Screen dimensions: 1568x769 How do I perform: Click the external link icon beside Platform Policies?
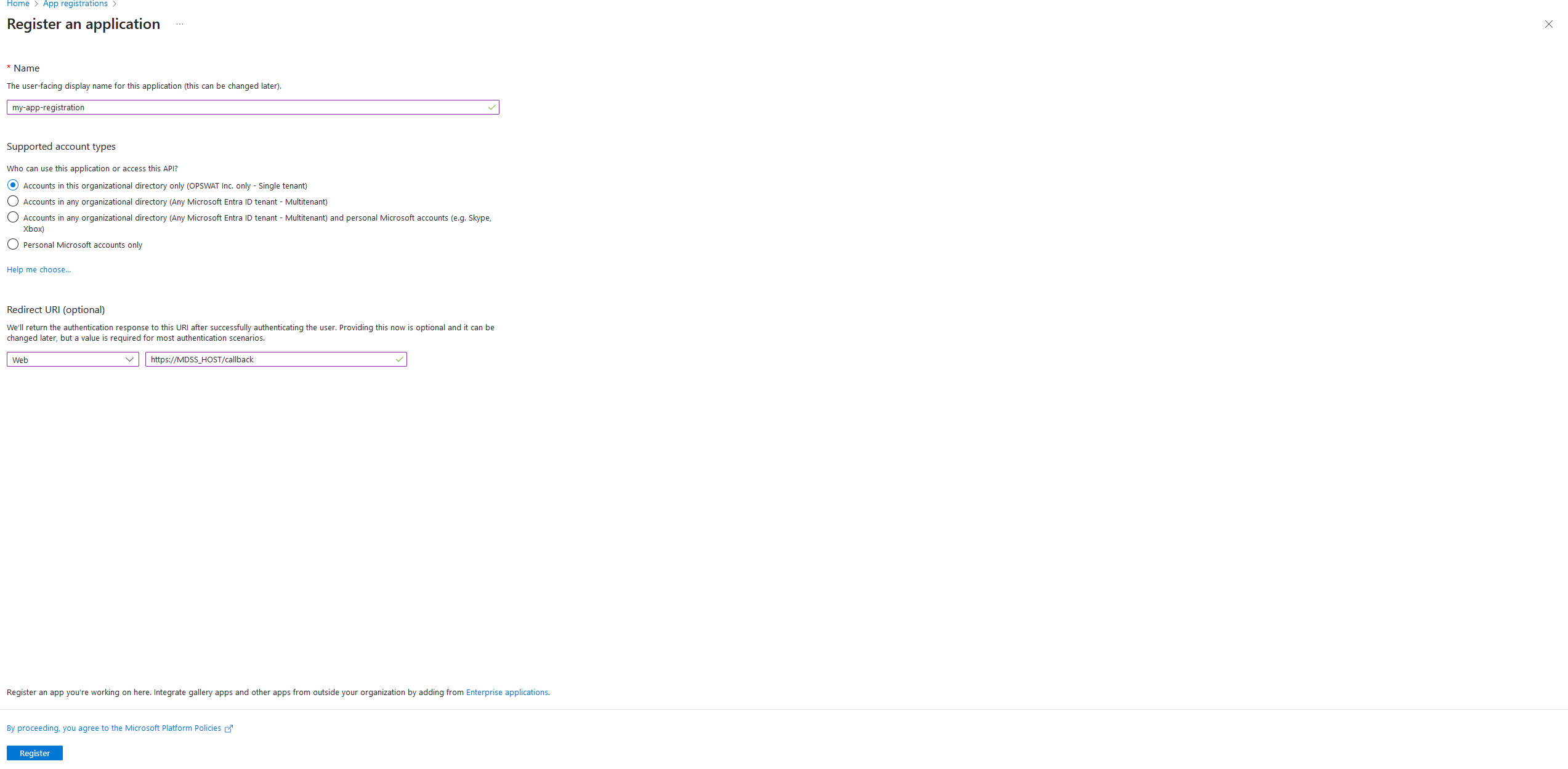[x=229, y=728]
